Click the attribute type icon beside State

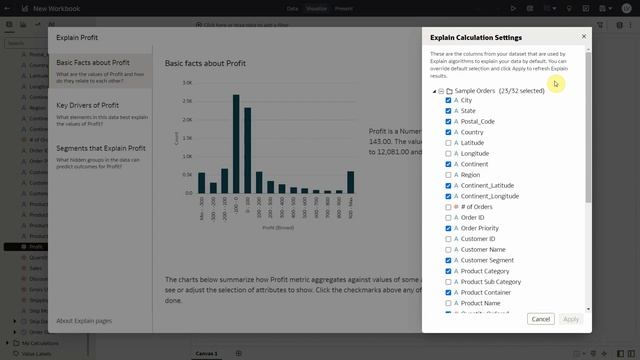point(456,111)
